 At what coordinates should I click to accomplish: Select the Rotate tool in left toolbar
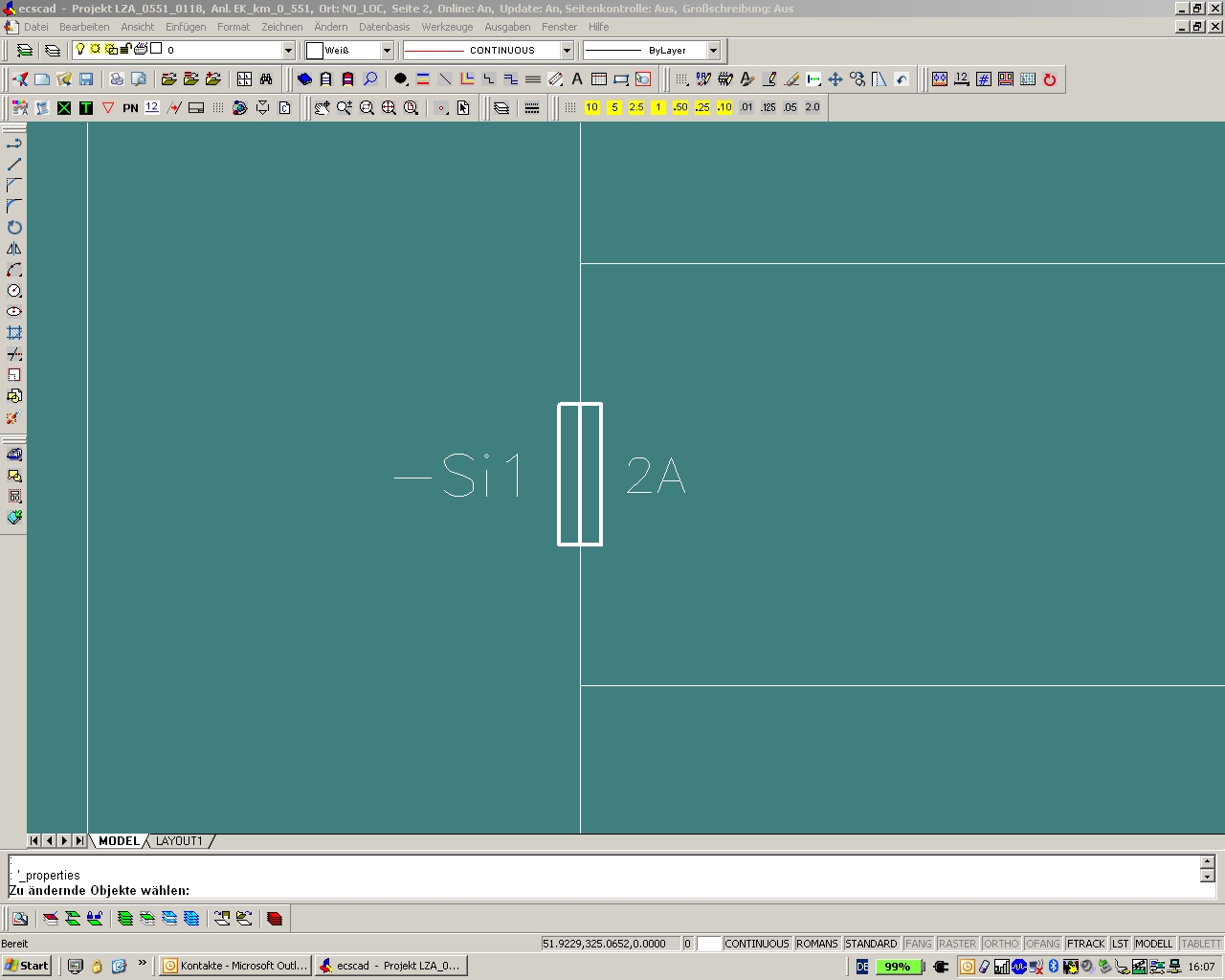(14, 228)
